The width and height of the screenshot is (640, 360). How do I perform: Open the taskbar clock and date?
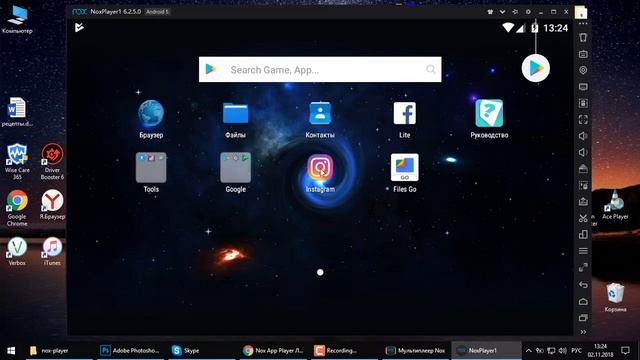click(601, 351)
